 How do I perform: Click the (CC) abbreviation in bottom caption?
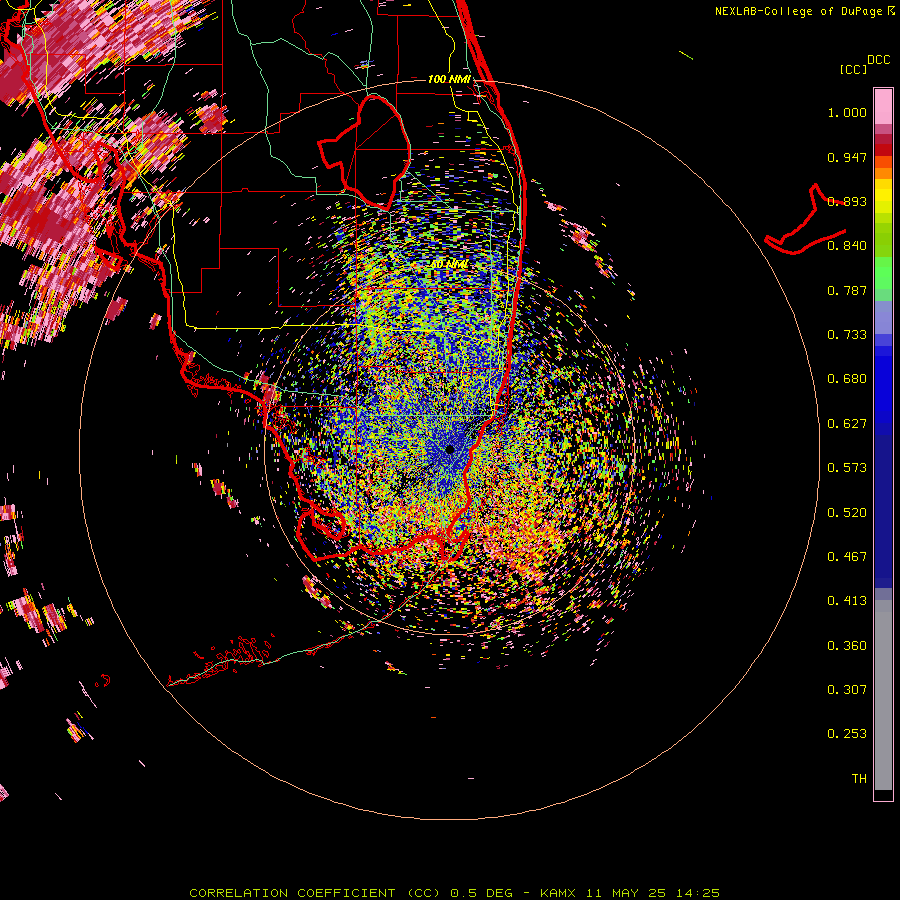click(423, 893)
